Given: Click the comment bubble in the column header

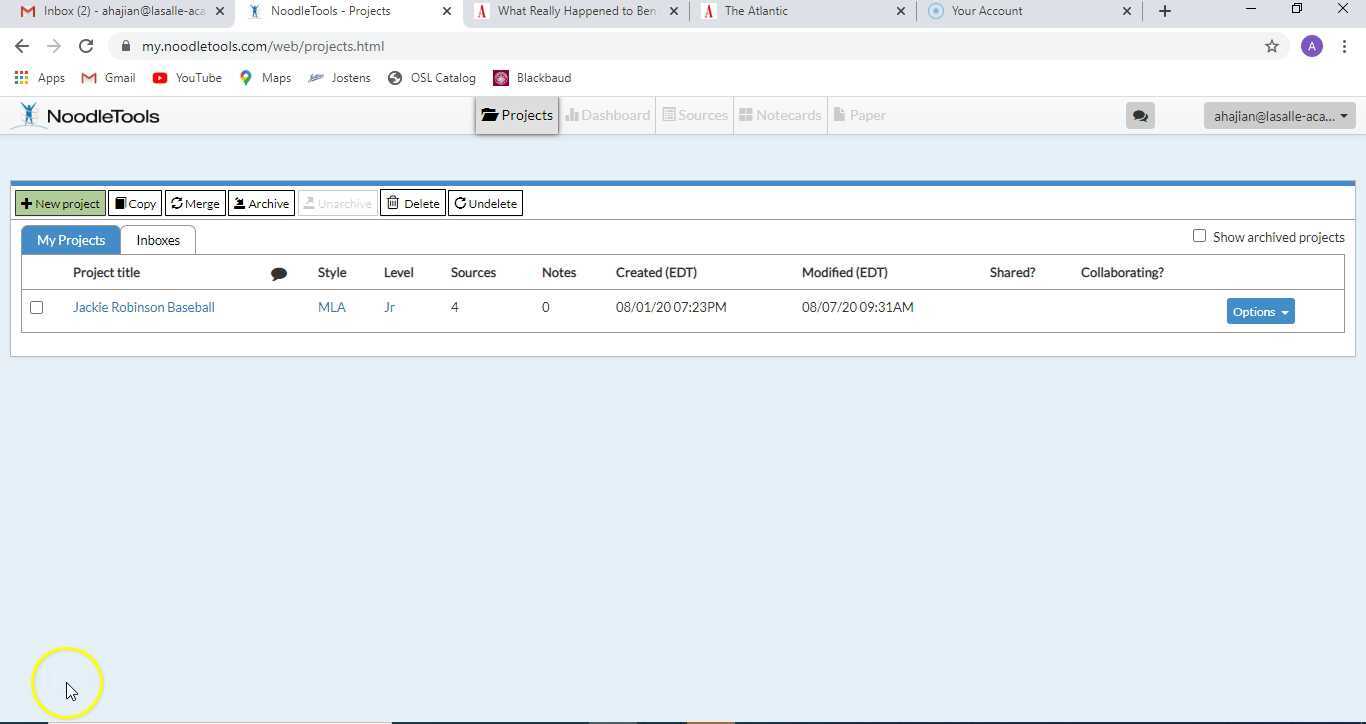Looking at the screenshot, I should (x=279, y=273).
